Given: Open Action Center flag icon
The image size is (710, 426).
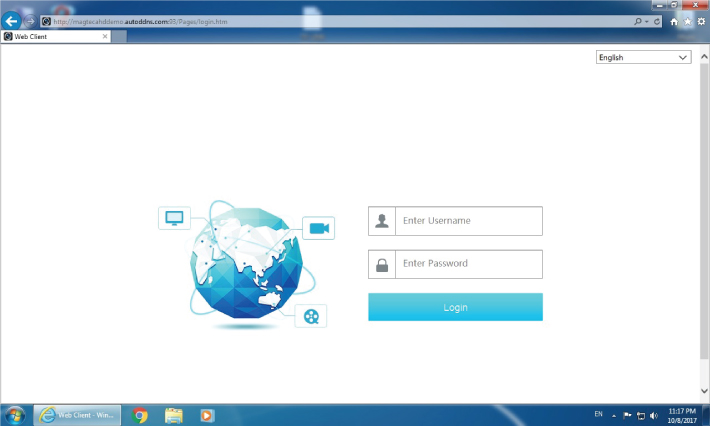Looking at the screenshot, I should pos(627,415).
